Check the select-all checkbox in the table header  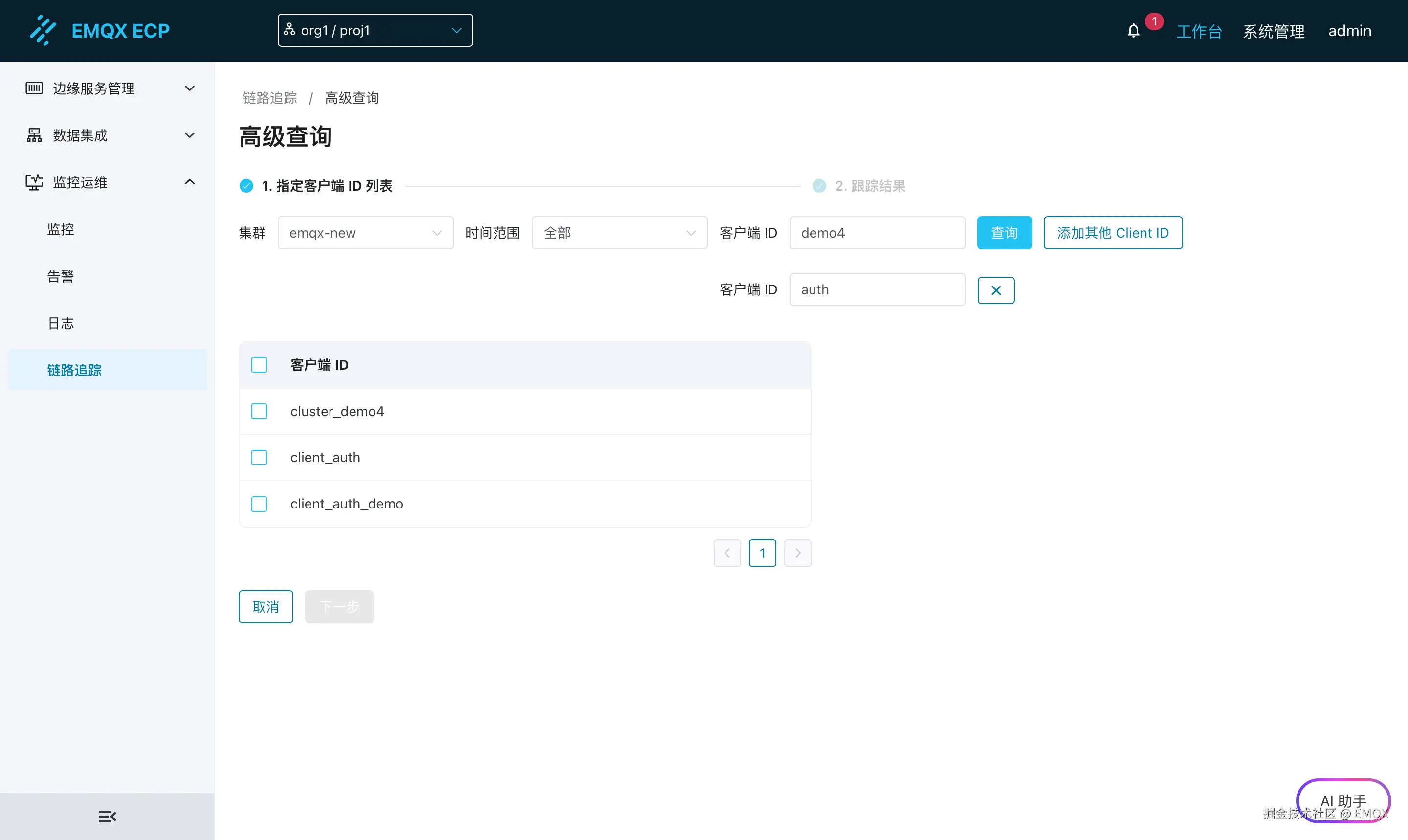click(259, 365)
